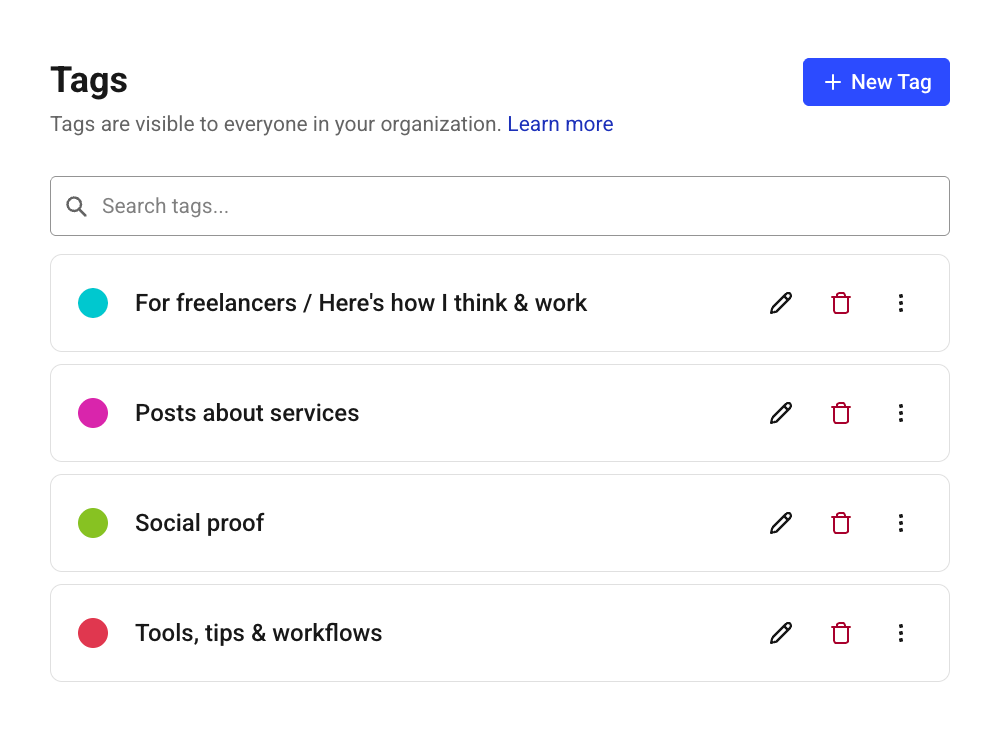Edit the 'For freelancers' tag with pencil icon
This screenshot has width=998, height=748.
point(781,303)
